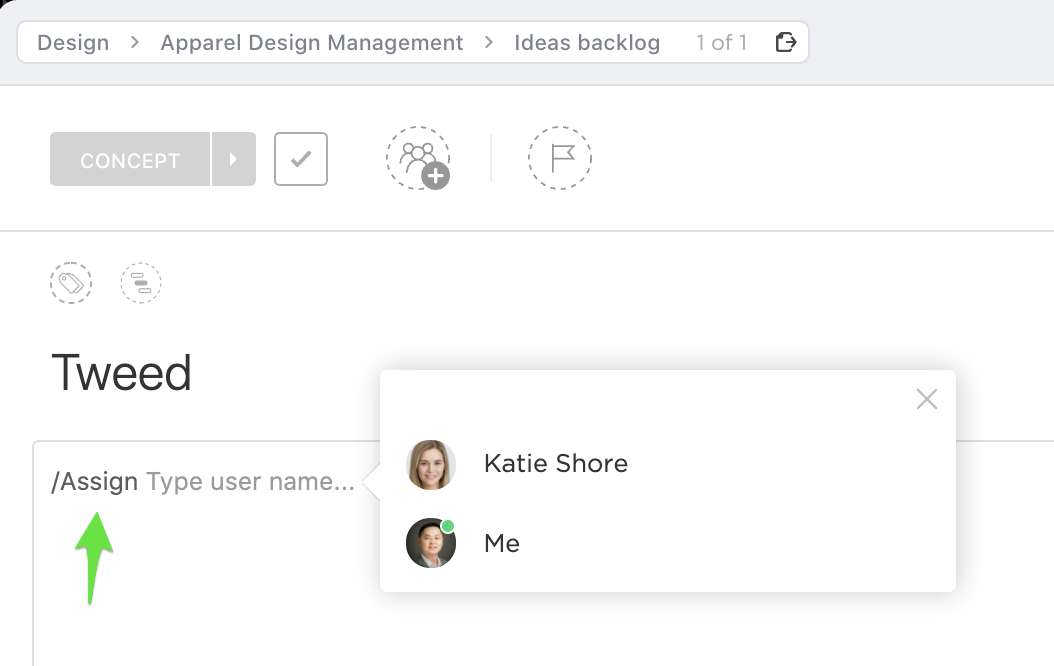Image resolution: width=1054 pixels, height=666 pixels.
Task: Click the move task icon in breadcrumb
Action: click(x=786, y=42)
